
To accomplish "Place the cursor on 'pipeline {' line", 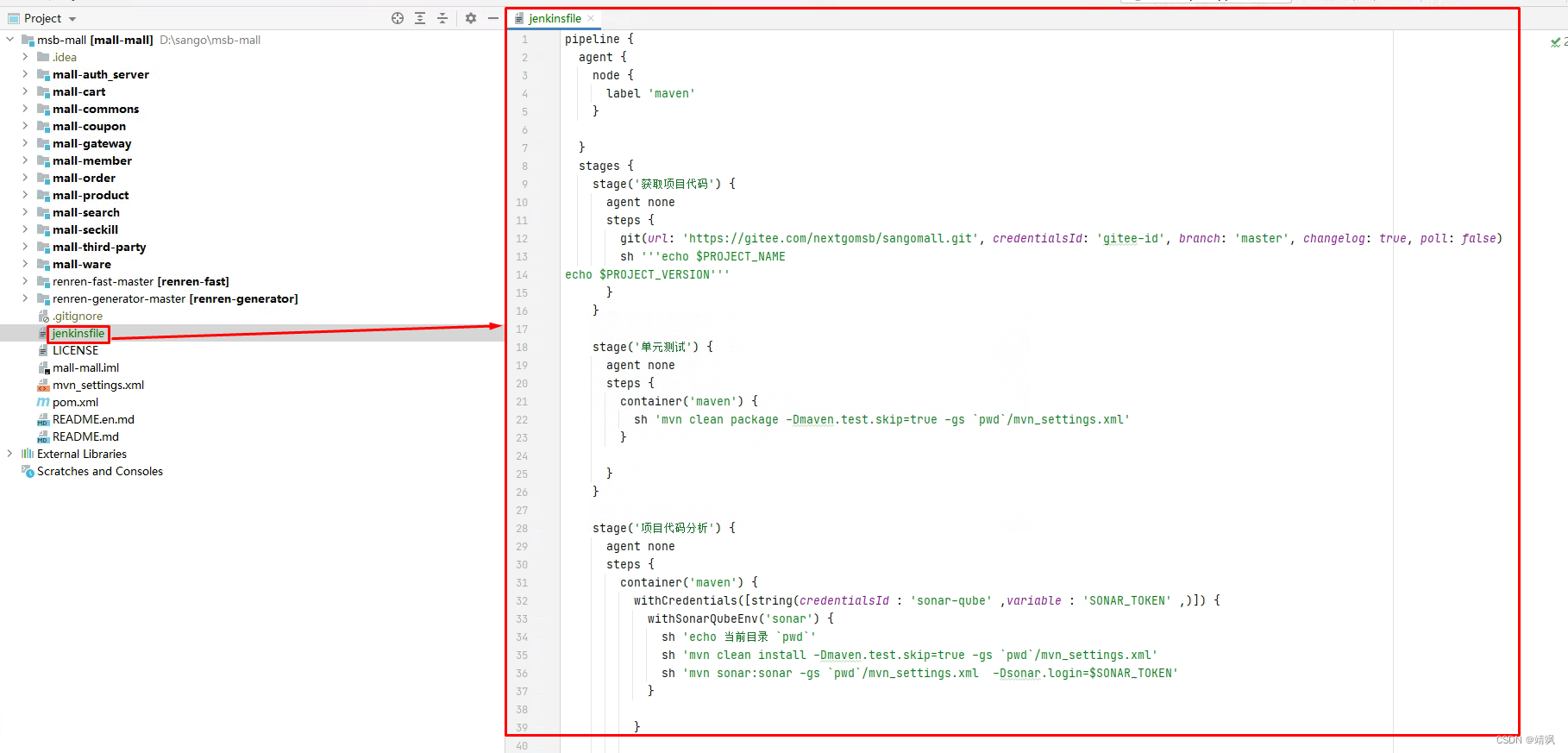I will pos(599,39).
